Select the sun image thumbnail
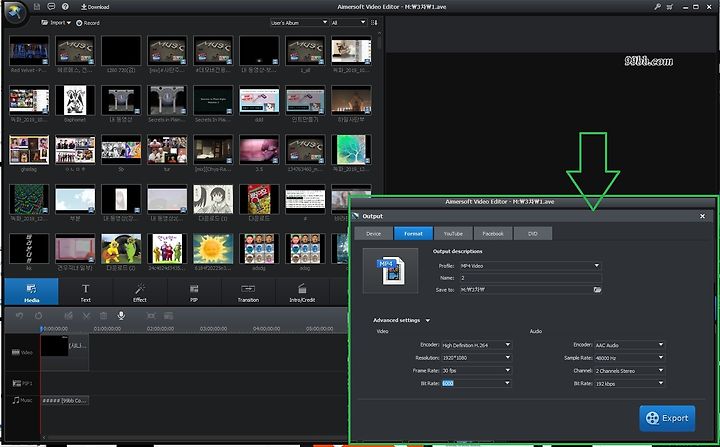The width and height of the screenshot is (720, 447). coord(213,249)
